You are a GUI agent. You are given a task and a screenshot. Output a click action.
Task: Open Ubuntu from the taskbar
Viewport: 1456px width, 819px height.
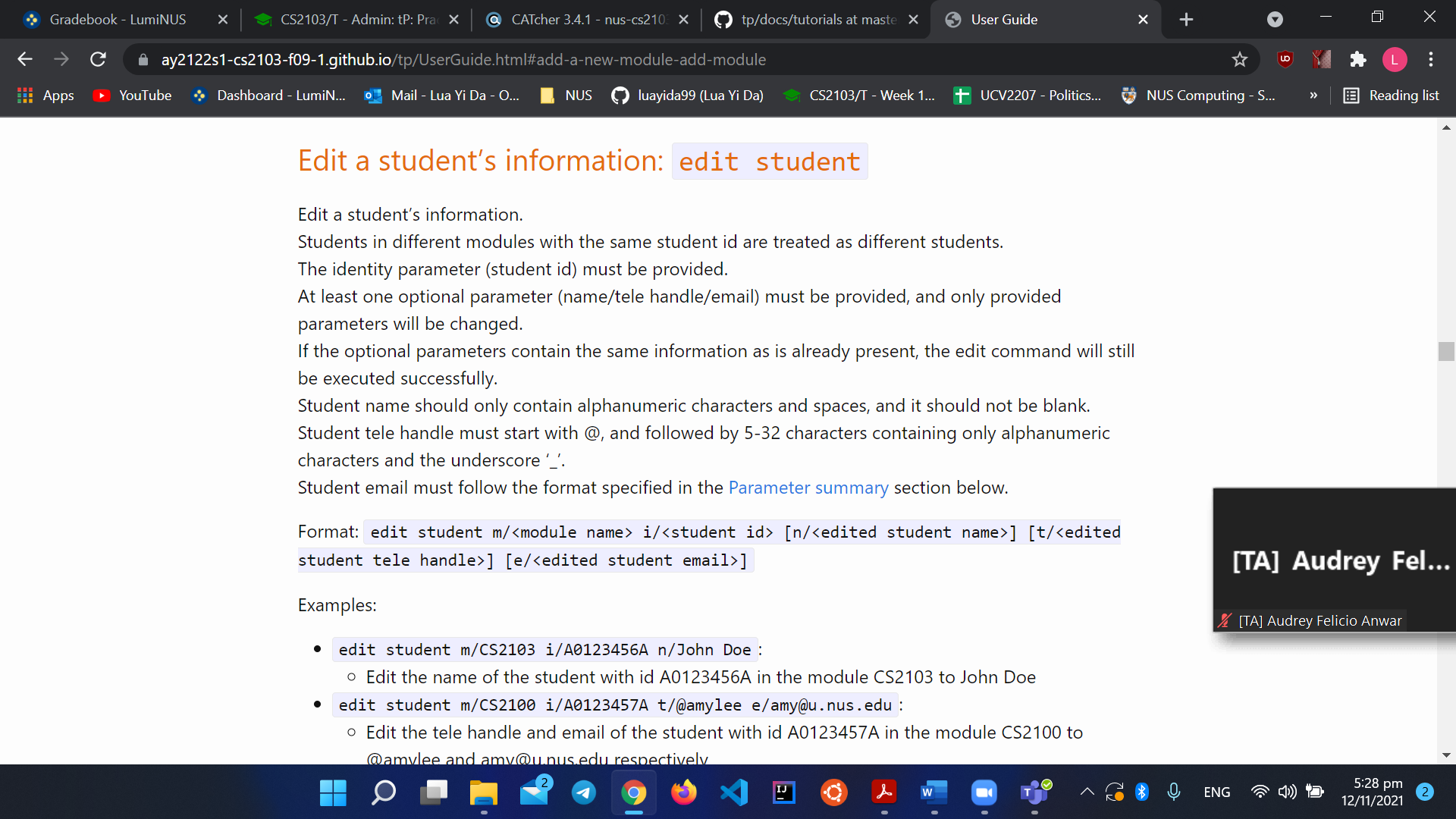(834, 792)
